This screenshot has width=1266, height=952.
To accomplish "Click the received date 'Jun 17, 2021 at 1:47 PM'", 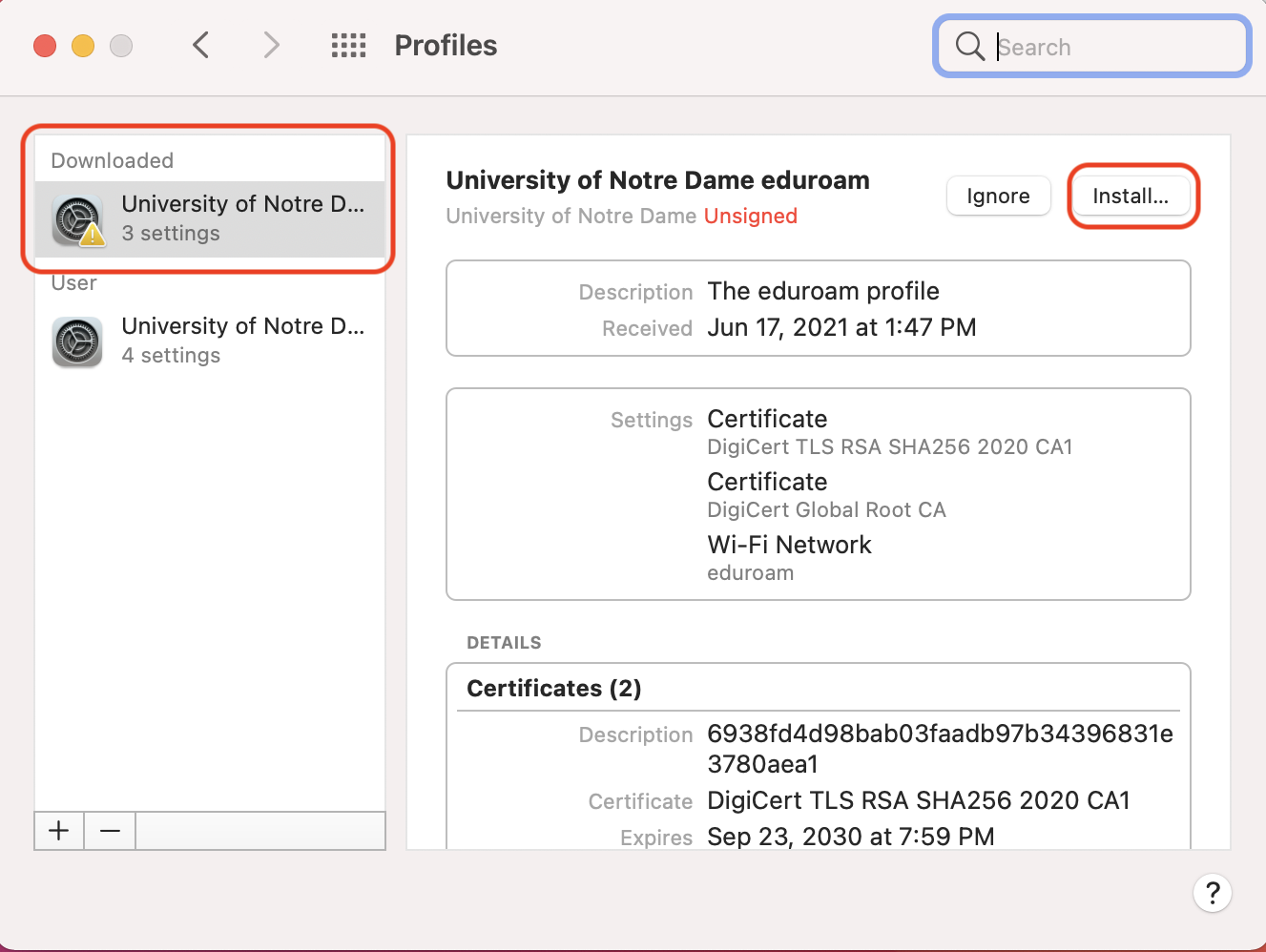I will coord(841,327).
